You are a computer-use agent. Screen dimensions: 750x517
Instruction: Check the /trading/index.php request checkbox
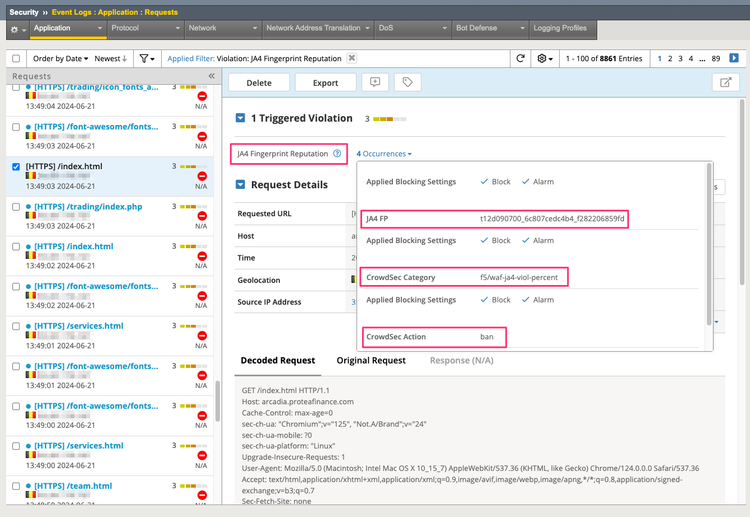(15, 207)
